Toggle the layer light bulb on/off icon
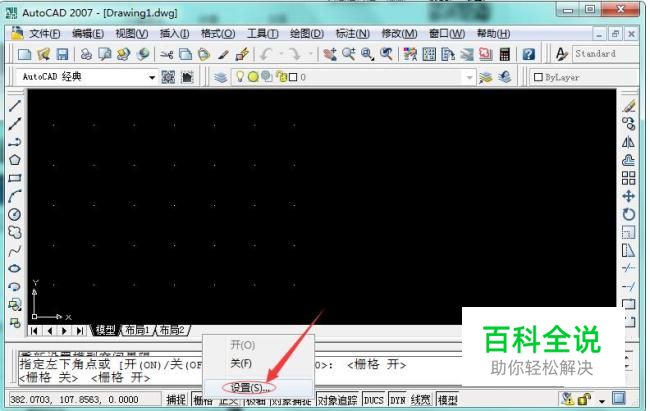The width and height of the screenshot is (650, 411). (240, 76)
